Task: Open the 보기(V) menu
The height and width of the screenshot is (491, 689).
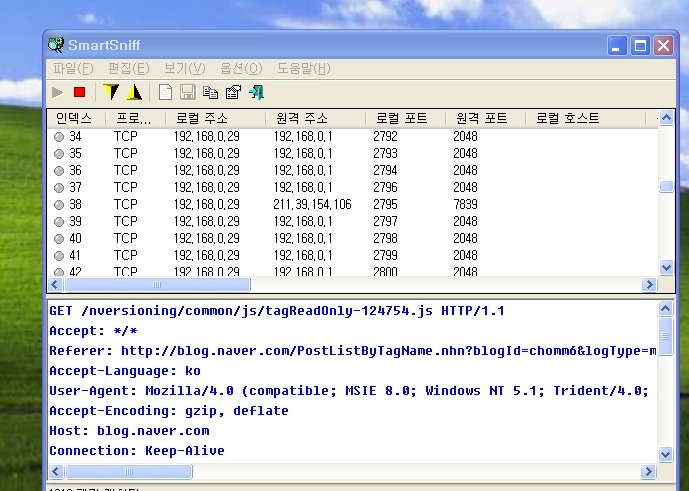Action: point(184,69)
